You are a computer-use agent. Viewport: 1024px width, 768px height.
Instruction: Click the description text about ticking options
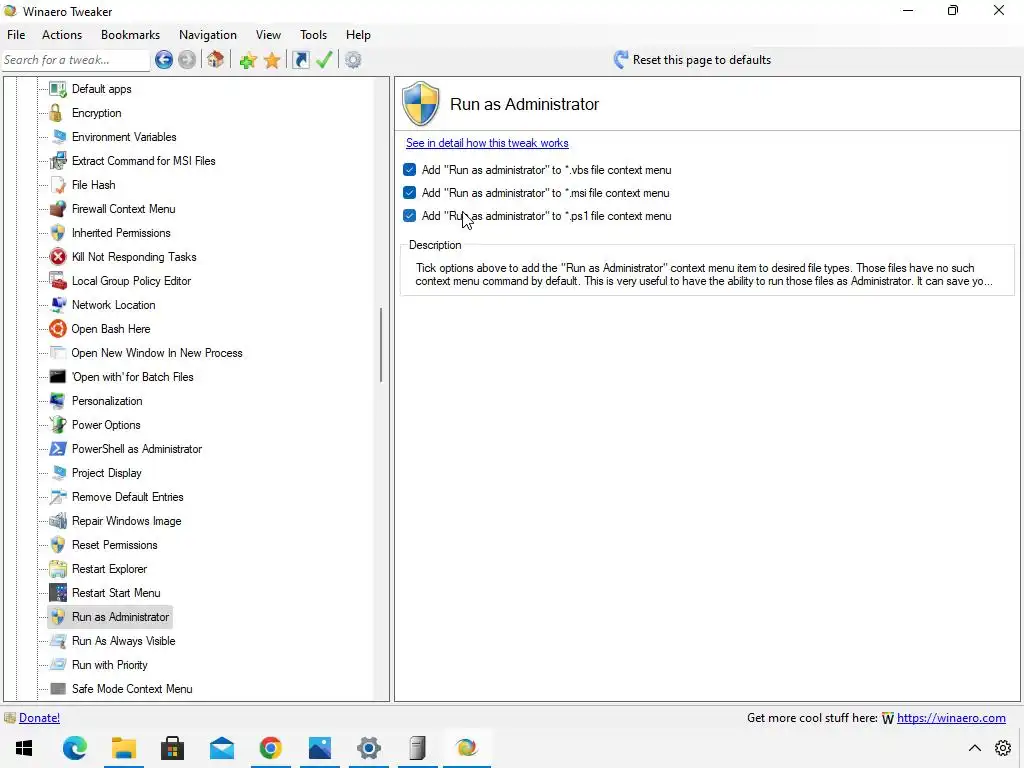[704, 274]
